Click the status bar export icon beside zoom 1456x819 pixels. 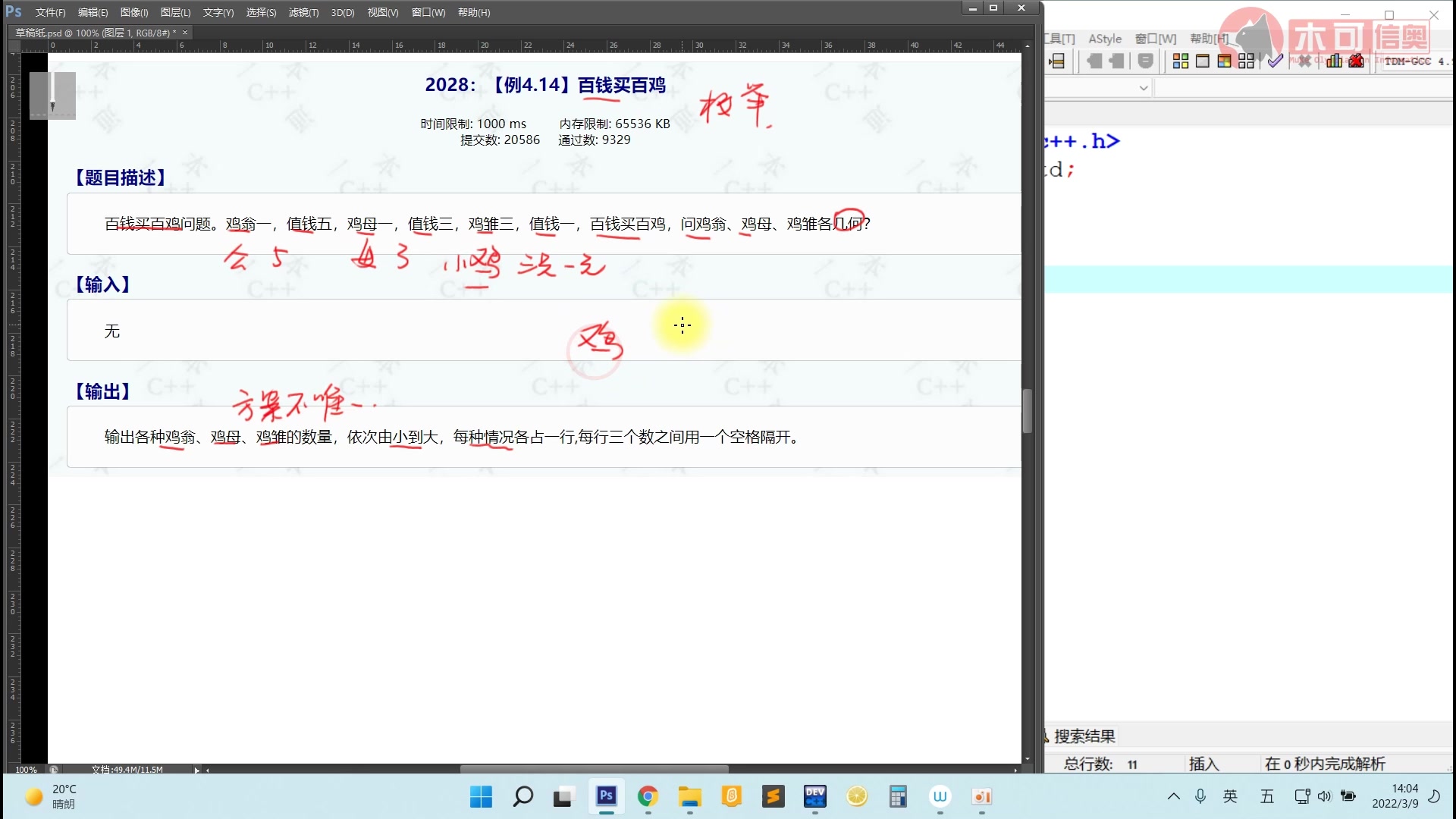click(54, 769)
